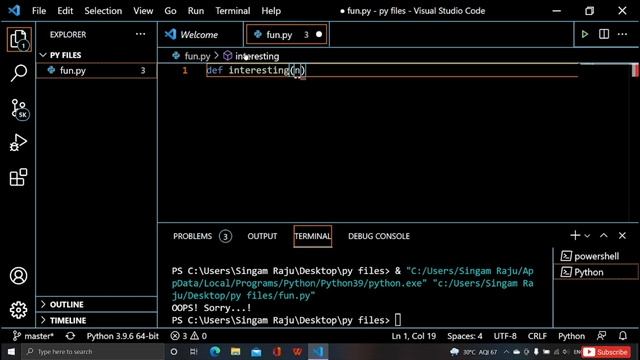Close the terminal panel
This screenshot has height=360, width=640.
click(622, 236)
